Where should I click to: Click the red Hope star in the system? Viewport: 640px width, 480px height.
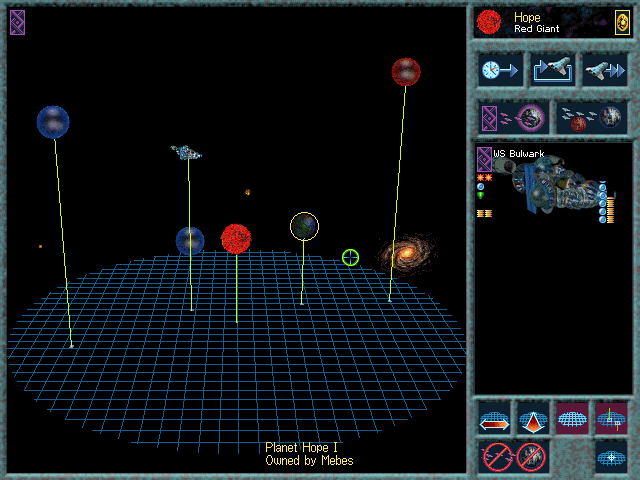236,239
